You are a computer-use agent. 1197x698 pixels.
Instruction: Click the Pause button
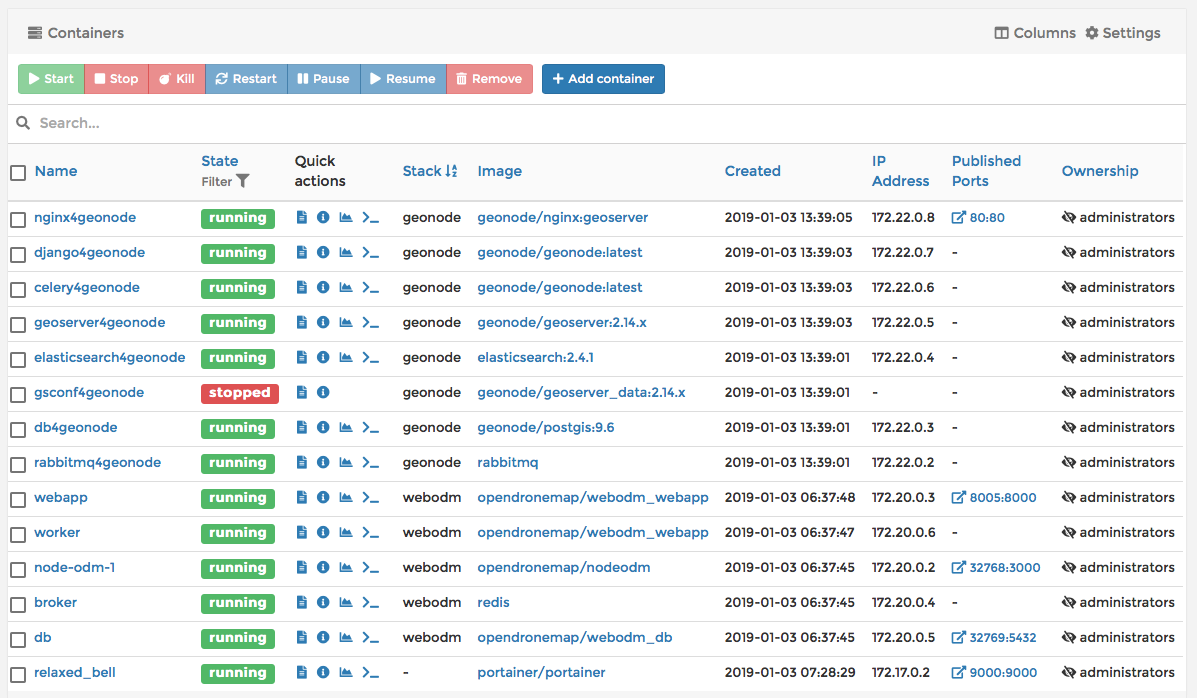pos(324,79)
